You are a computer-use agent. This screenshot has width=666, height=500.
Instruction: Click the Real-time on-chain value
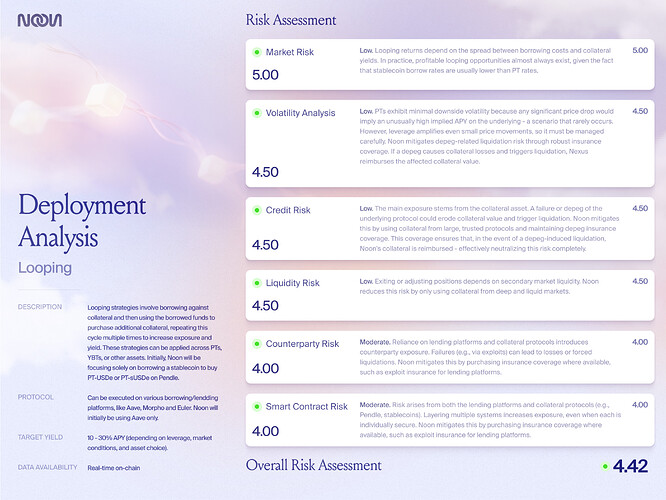pyautogui.click(x=114, y=468)
